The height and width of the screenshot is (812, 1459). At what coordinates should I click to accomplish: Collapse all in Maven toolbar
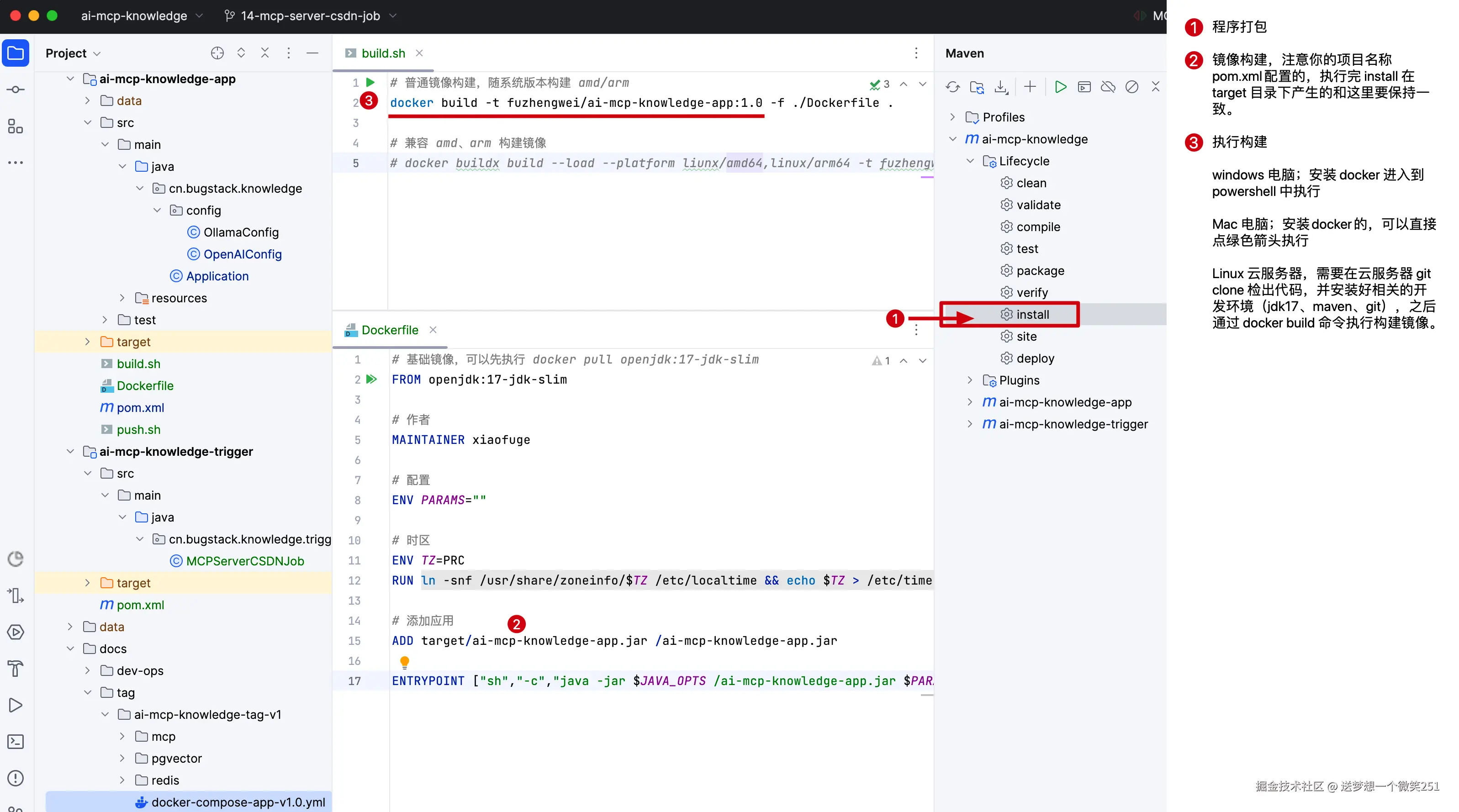(x=1155, y=87)
